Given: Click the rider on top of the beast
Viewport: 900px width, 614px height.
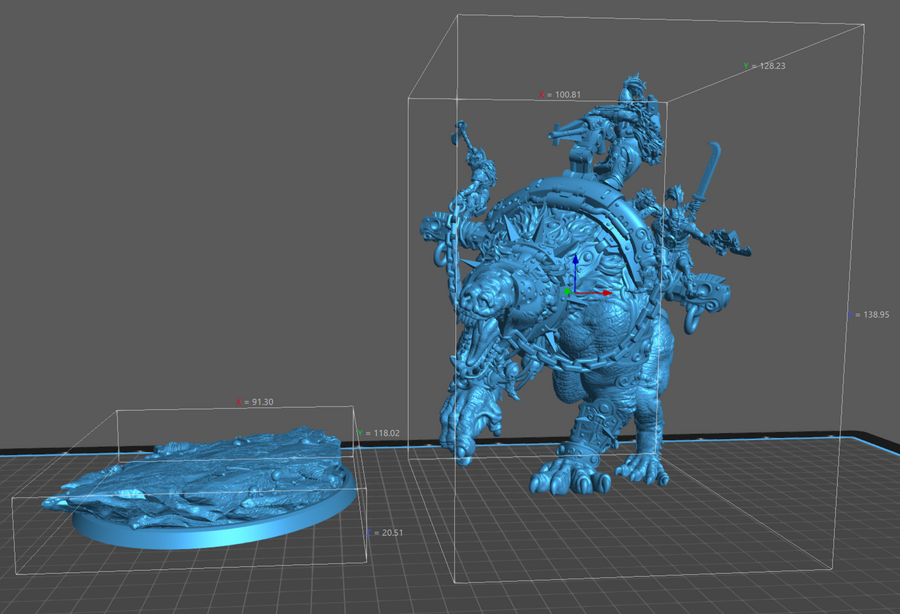Looking at the screenshot, I should [x=625, y=130].
